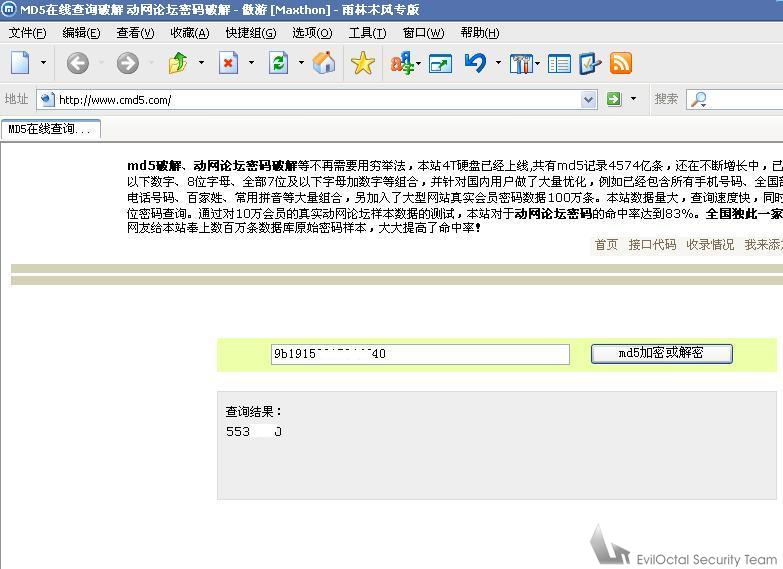Image resolution: width=783 pixels, height=569 pixels.
Task: Expand the address bar URL dropdown
Action: 588,99
